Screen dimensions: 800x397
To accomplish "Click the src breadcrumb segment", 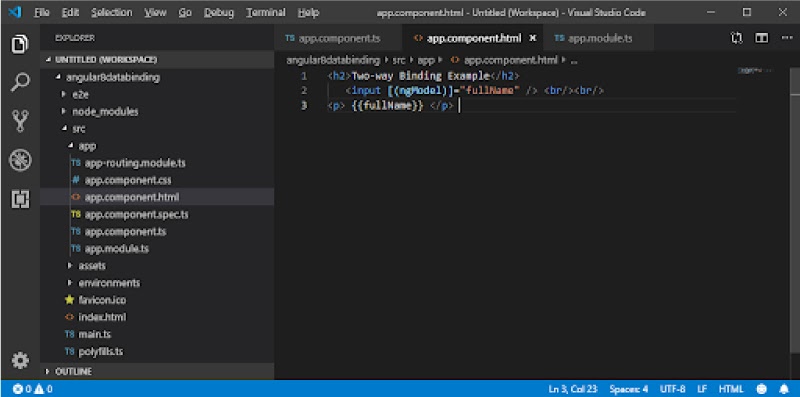I will click(398, 60).
